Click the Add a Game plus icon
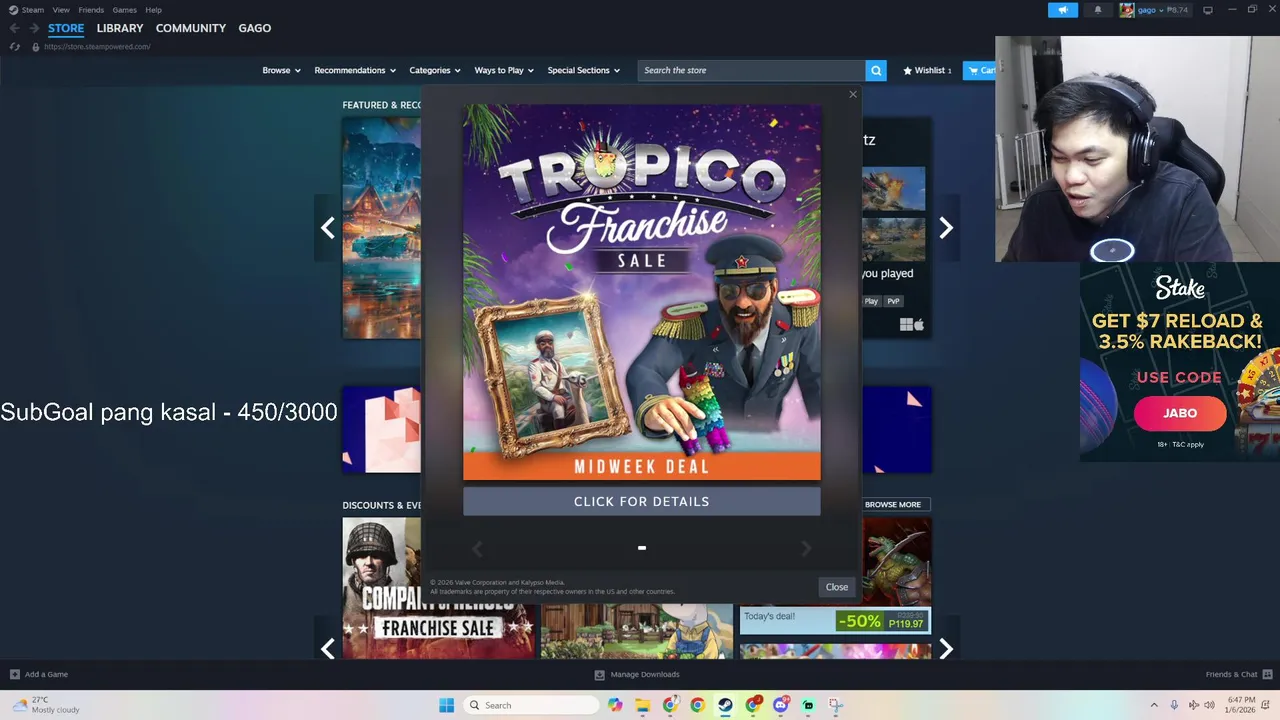The height and width of the screenshot is (720, 1280). pos(15,674)
